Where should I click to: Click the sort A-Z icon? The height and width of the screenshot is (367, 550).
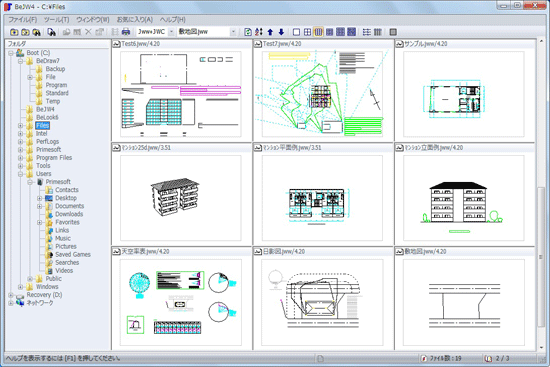point(259,32)
